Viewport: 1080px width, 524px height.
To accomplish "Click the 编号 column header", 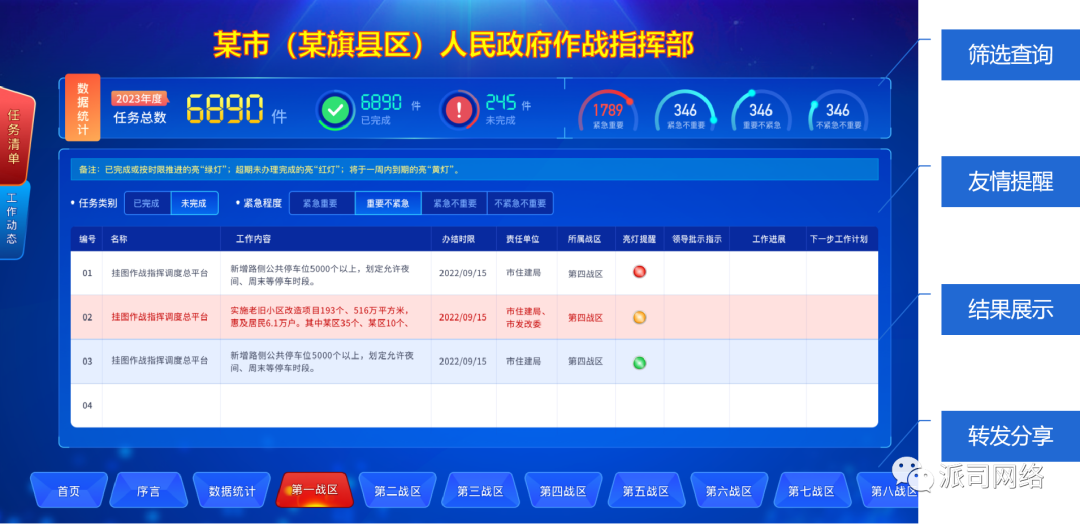I will tap(87, 239).
